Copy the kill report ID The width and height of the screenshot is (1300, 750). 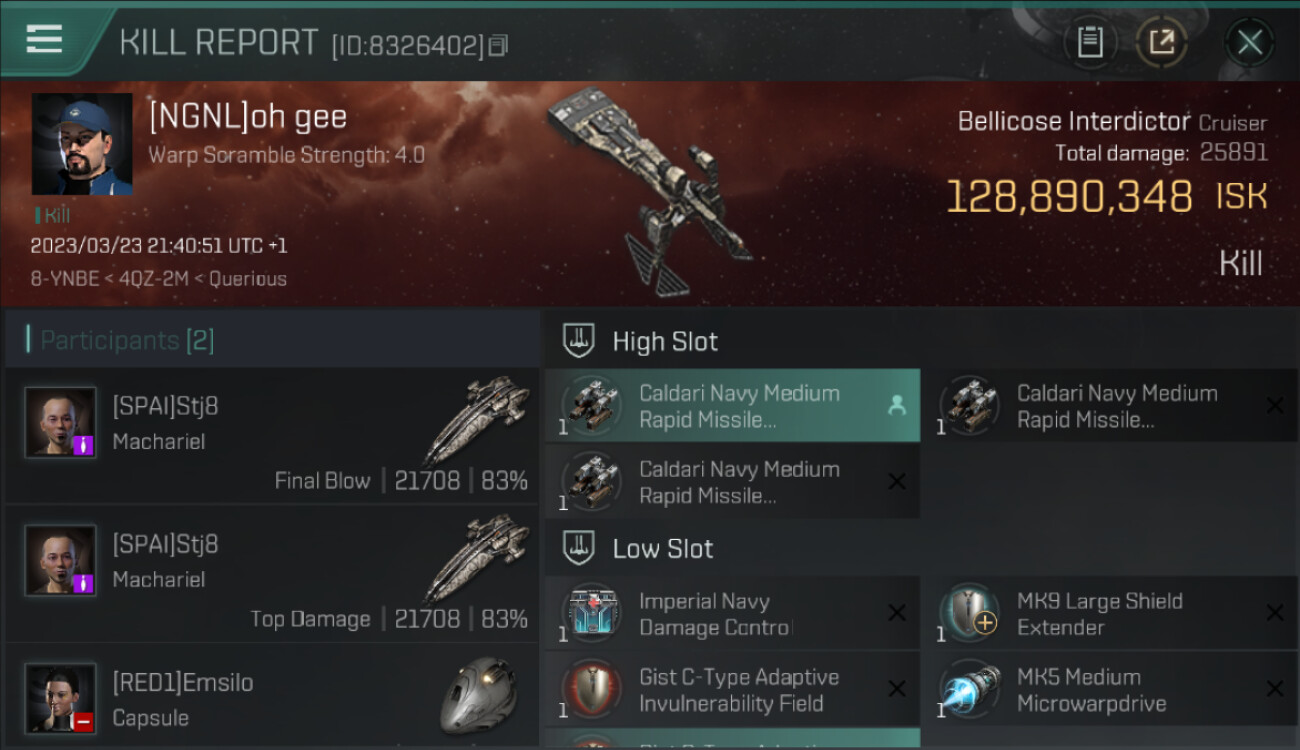(498, 45)
